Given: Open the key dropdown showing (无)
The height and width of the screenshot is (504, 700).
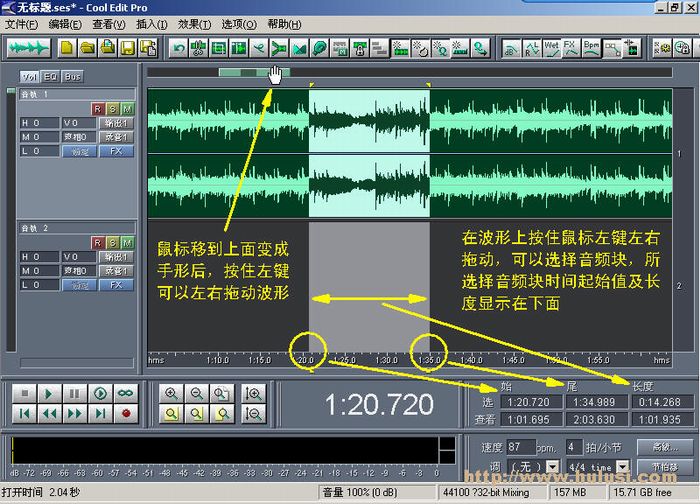Looking at the screenshot, I should click(x=553, y=467).
